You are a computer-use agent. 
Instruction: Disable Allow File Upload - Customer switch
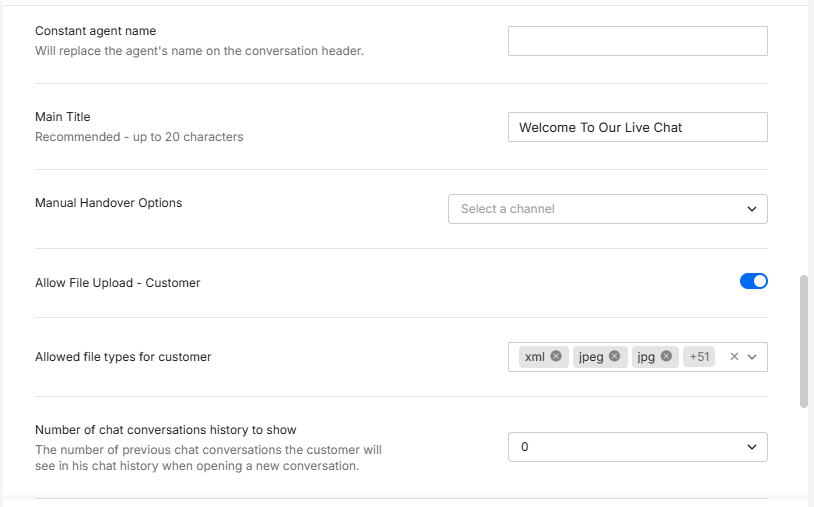click(754, 281)
